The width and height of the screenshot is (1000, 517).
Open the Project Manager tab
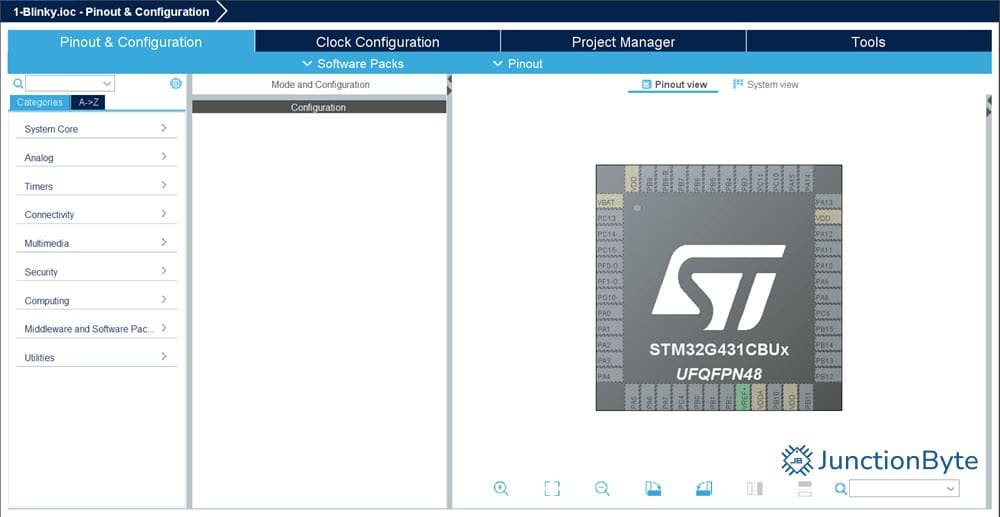click(x=623, y=42)
